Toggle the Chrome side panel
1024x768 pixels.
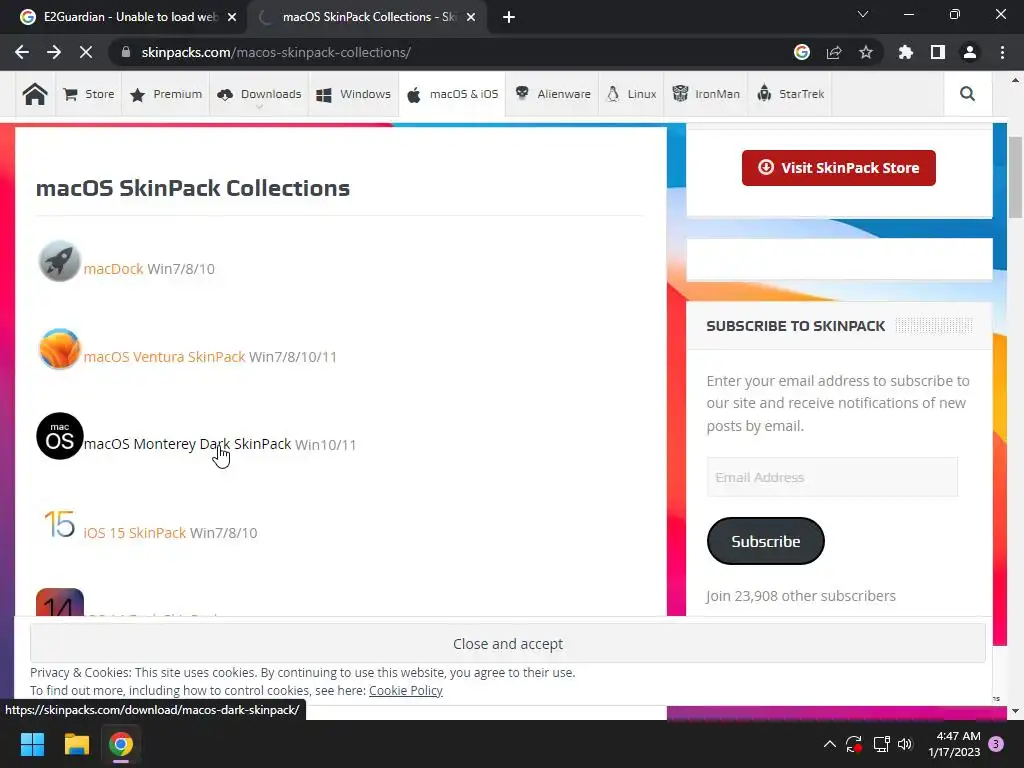coord(938,52)
